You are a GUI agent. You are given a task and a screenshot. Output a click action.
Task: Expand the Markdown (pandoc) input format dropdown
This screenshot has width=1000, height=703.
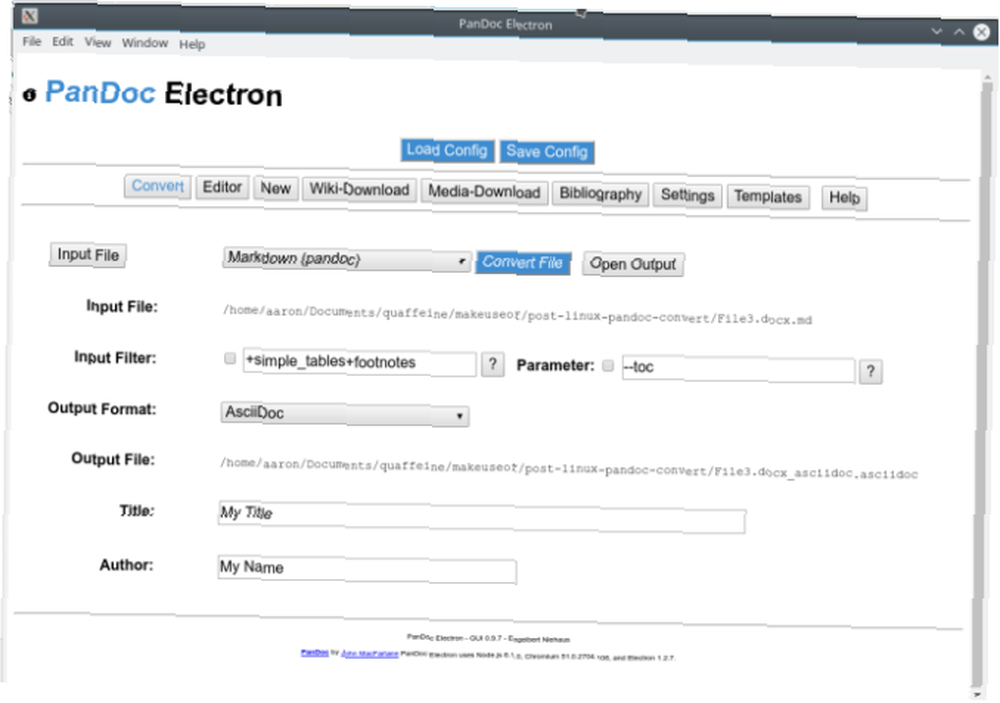(x=346, y=260)
